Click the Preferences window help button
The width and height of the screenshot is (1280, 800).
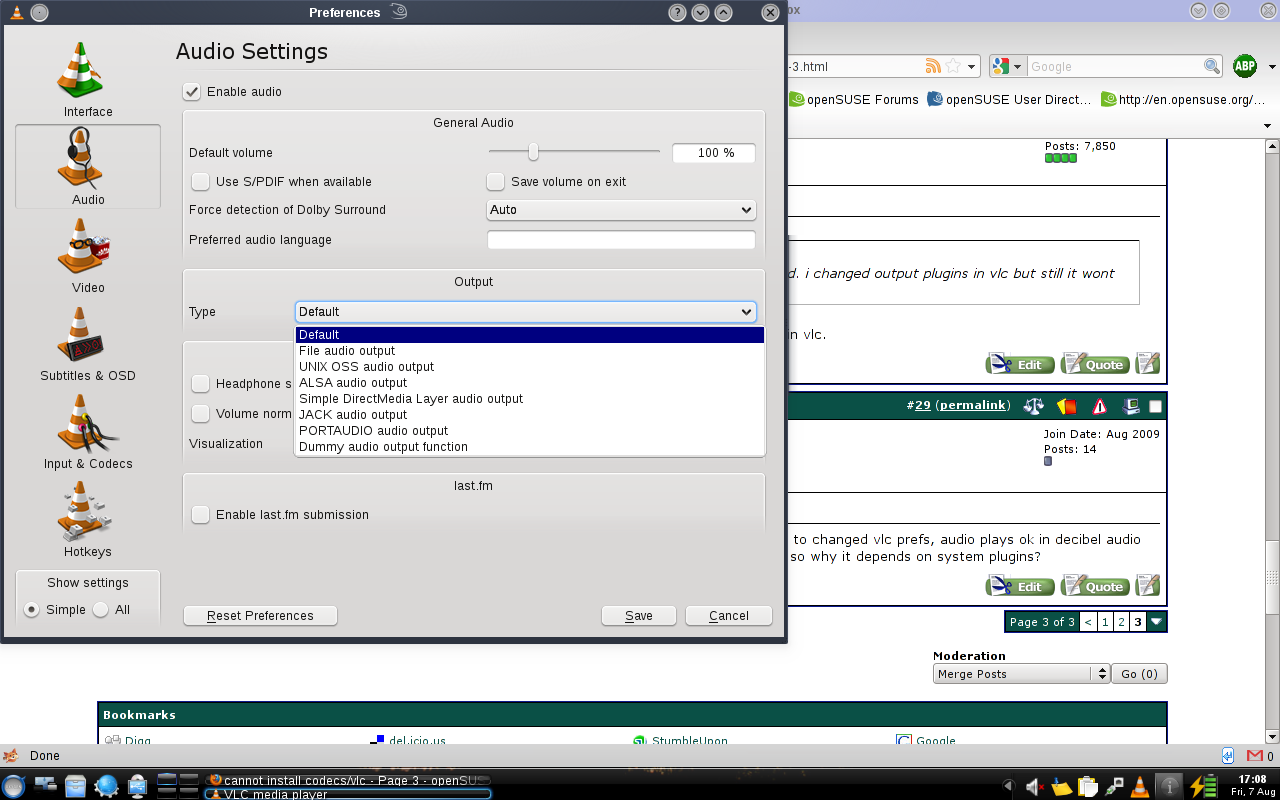click(x=677, y=12)
